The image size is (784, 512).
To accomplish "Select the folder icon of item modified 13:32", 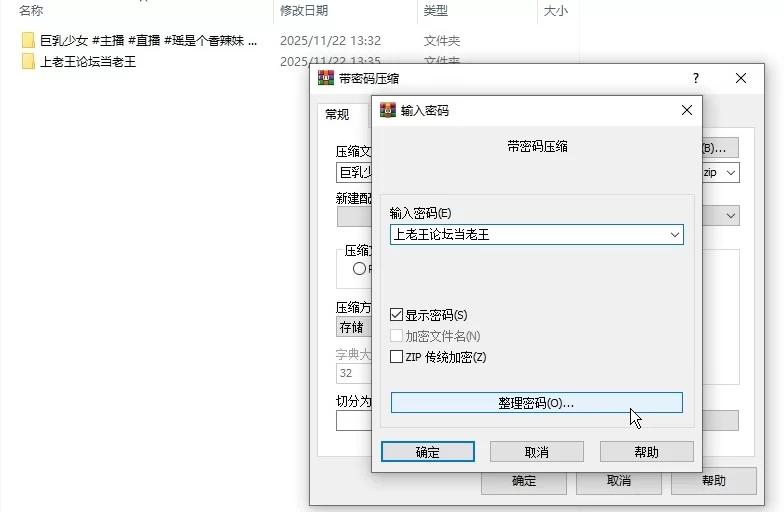I will (28, 41).
